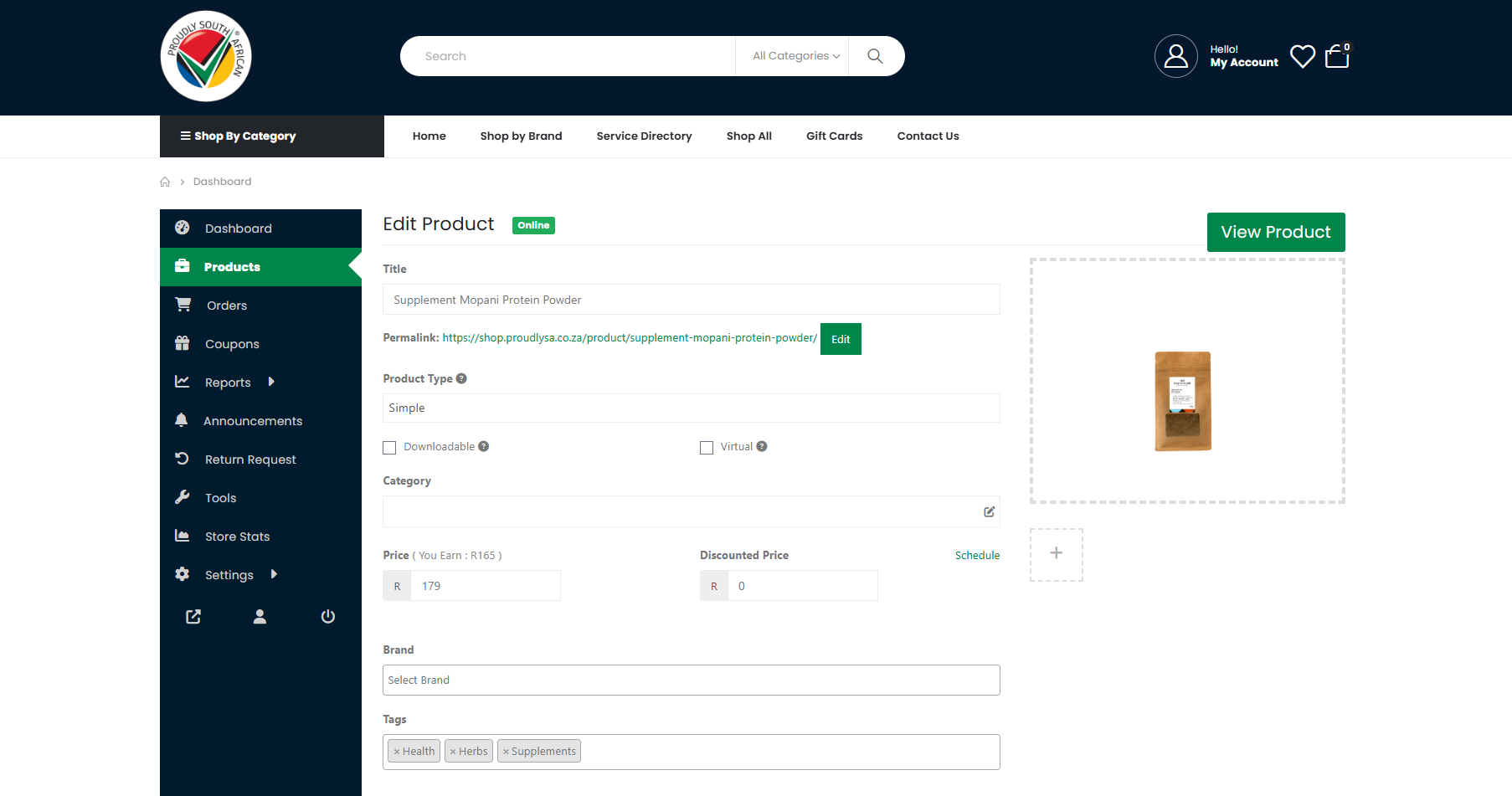
Task: Open the product permalink URL
Action: point(630,338)
